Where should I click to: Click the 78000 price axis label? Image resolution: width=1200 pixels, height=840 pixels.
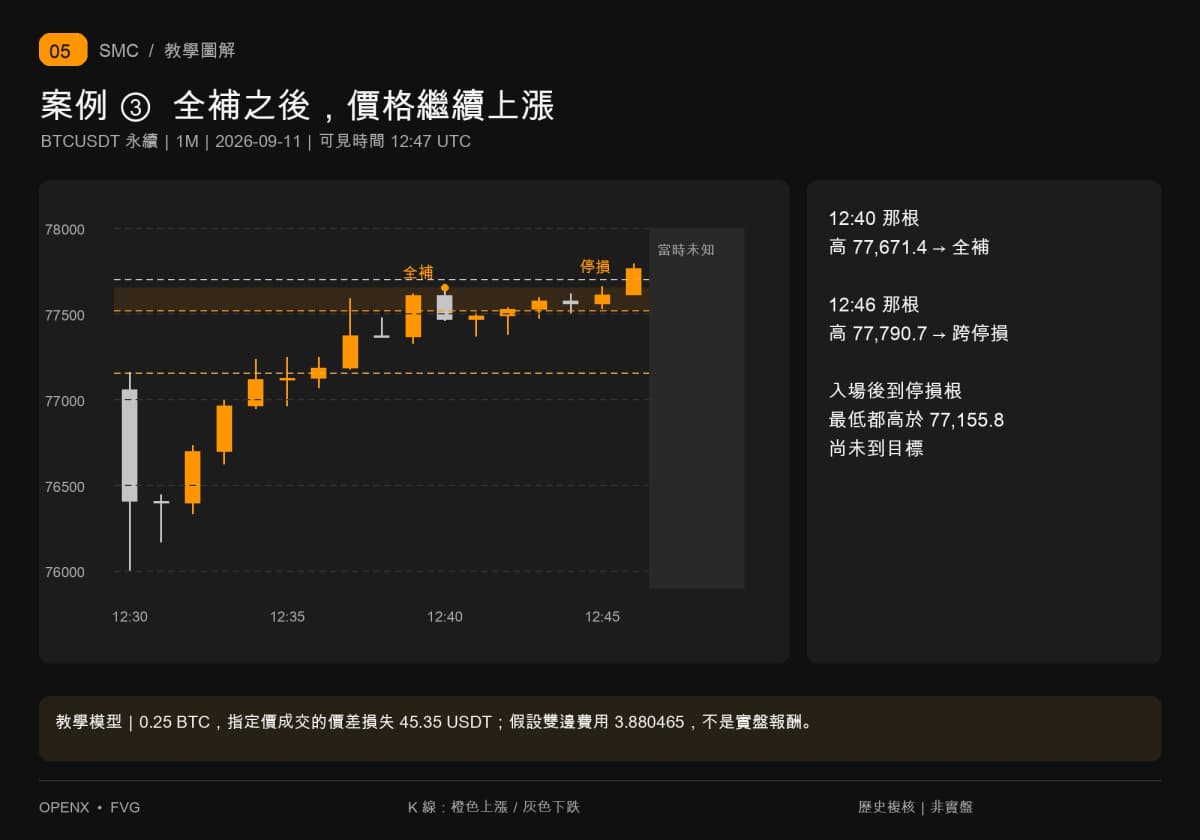point(65,229)
